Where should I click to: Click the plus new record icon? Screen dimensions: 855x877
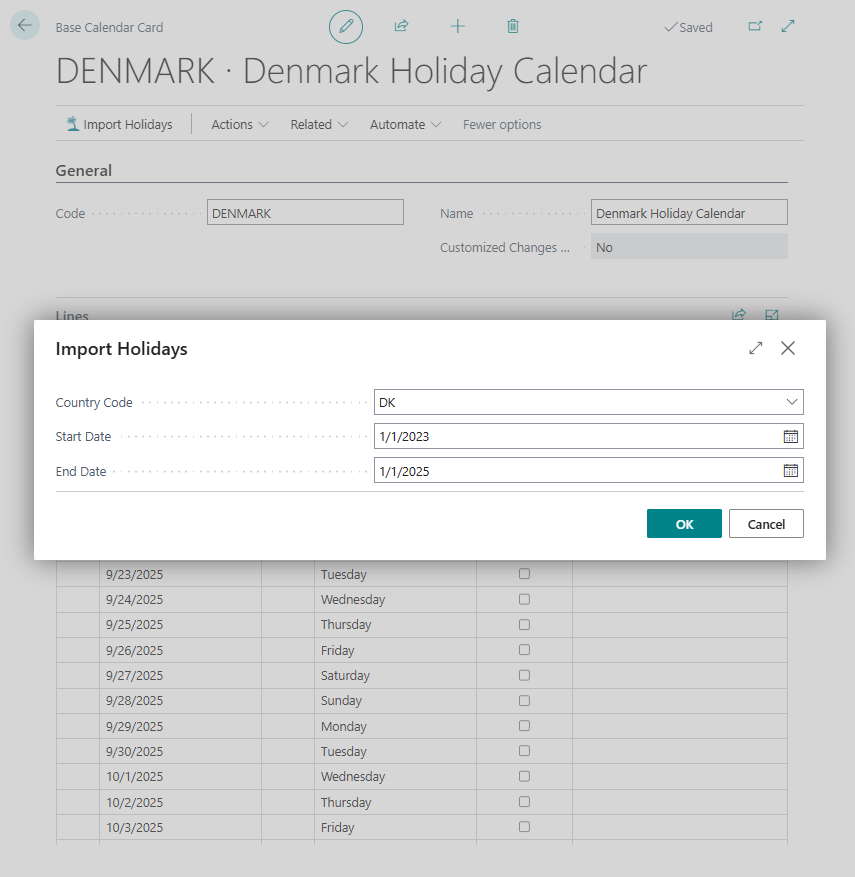coord(457,26)
